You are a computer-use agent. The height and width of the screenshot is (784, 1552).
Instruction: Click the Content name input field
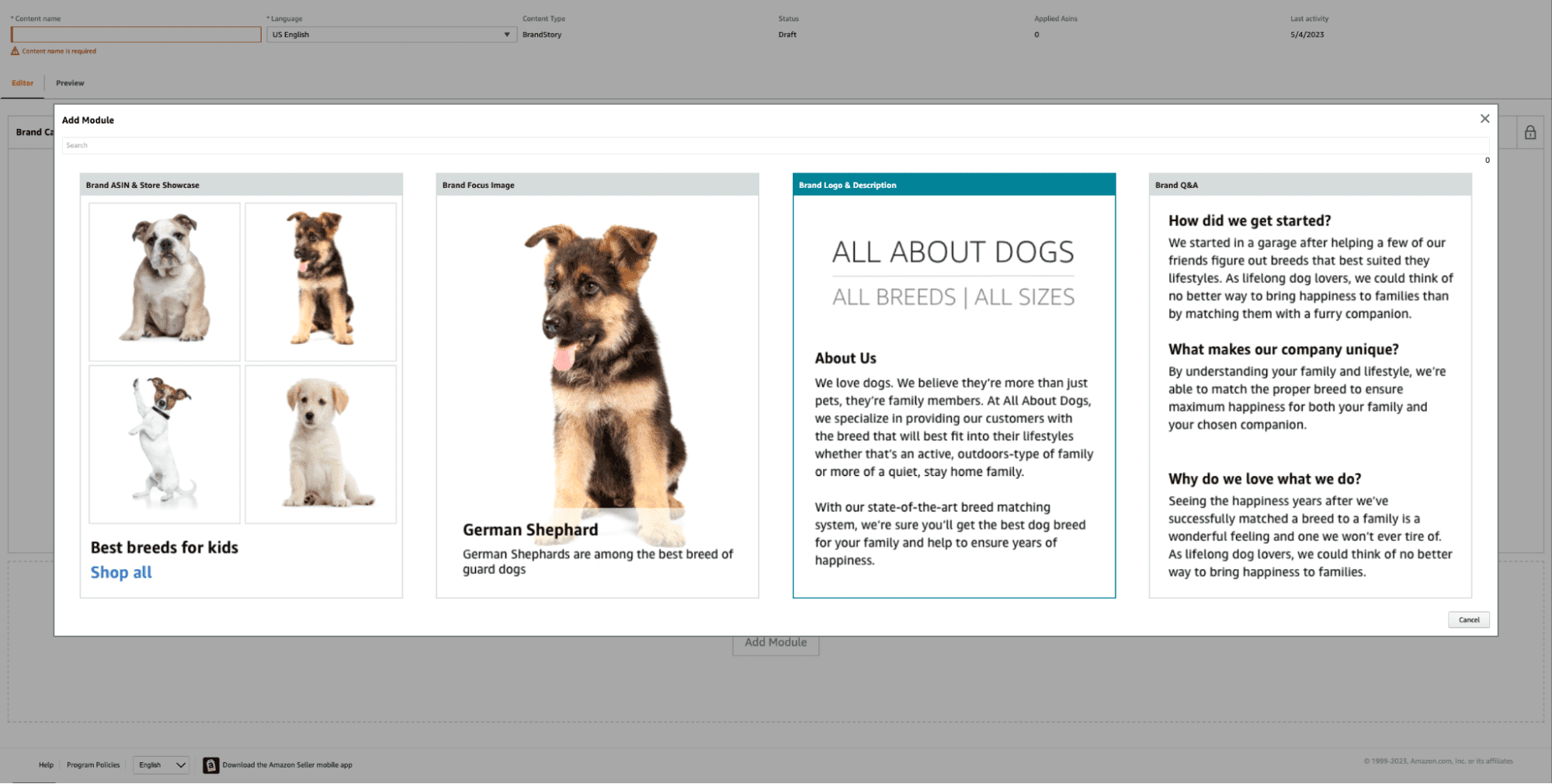[x=136, y=34]
